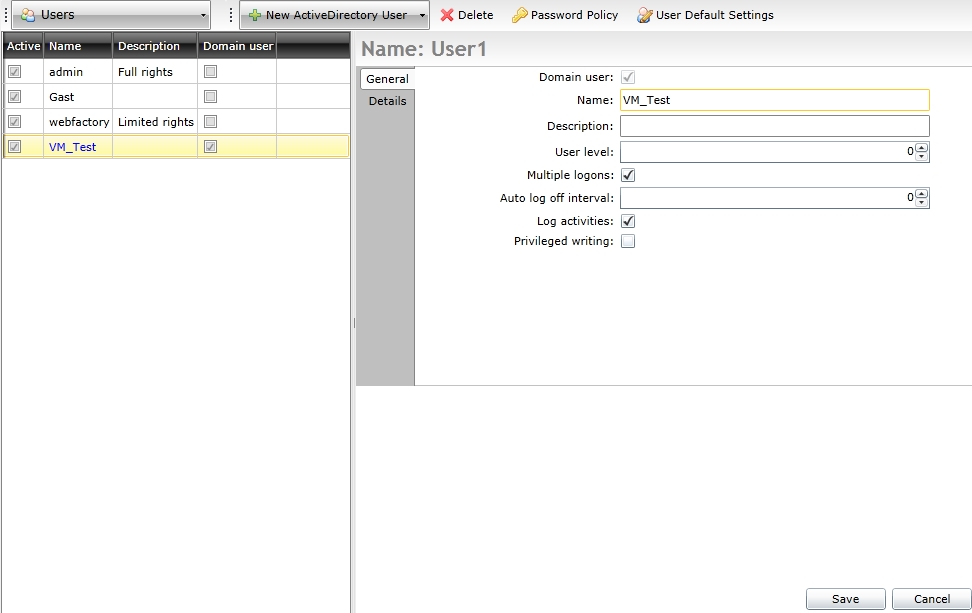Click the red X Delete icon
The width and height of the screenshot is (972, 613).
coord(447,15)
